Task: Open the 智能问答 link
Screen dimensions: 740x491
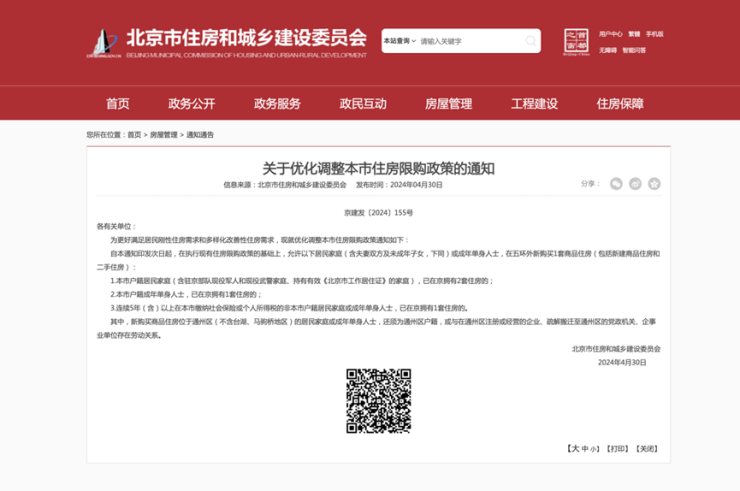Action: coord(634,49)
